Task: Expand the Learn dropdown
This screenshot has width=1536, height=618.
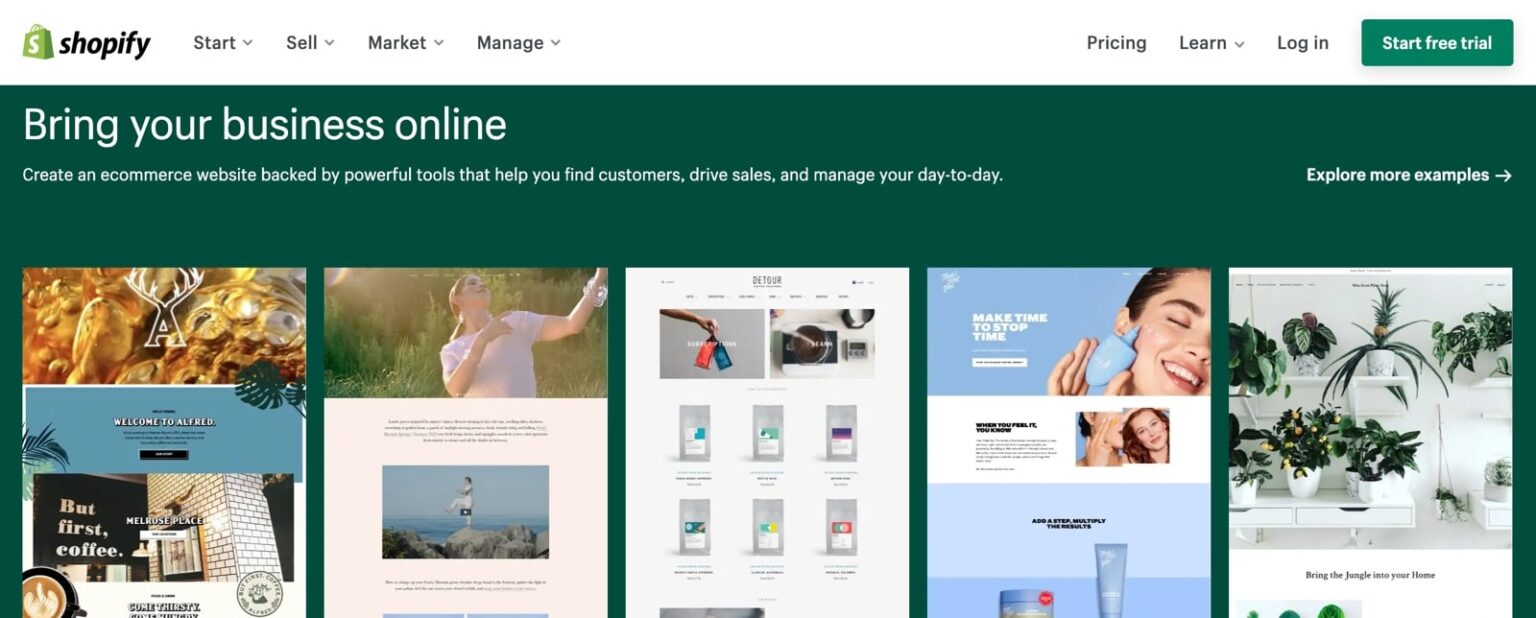Action: point(1211,43)
